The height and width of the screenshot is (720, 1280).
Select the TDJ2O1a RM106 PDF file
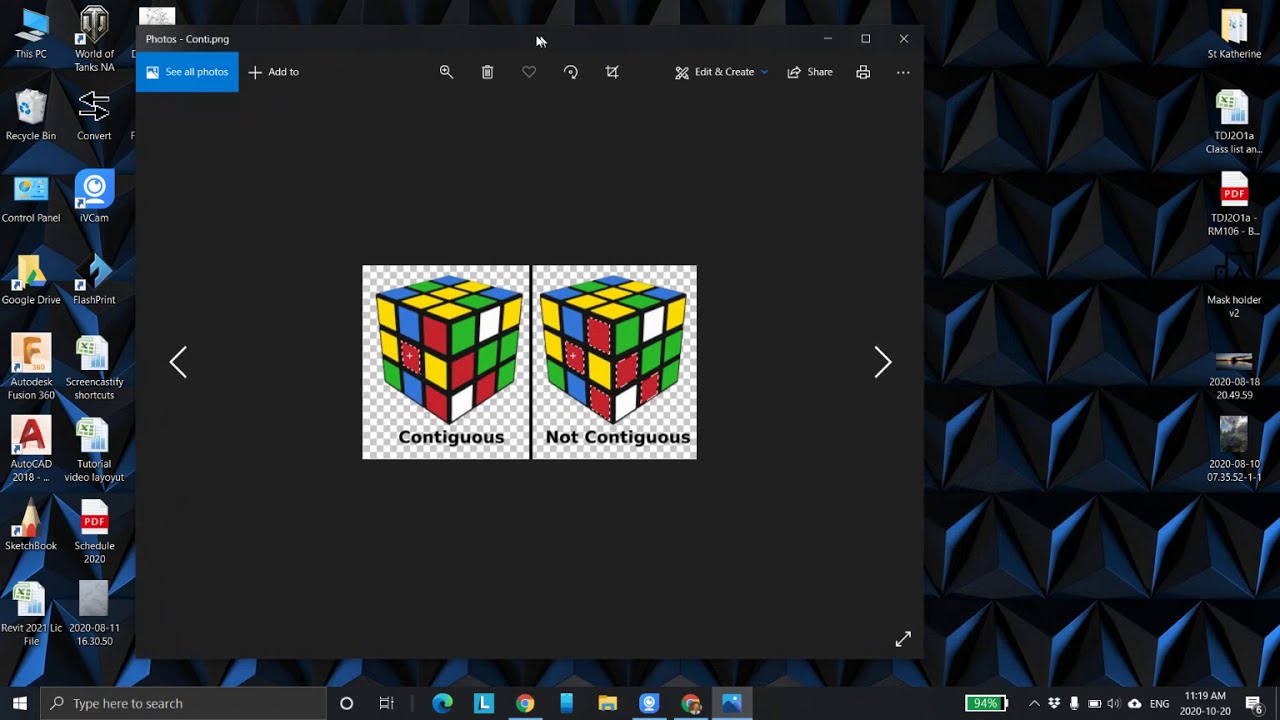1234,204
